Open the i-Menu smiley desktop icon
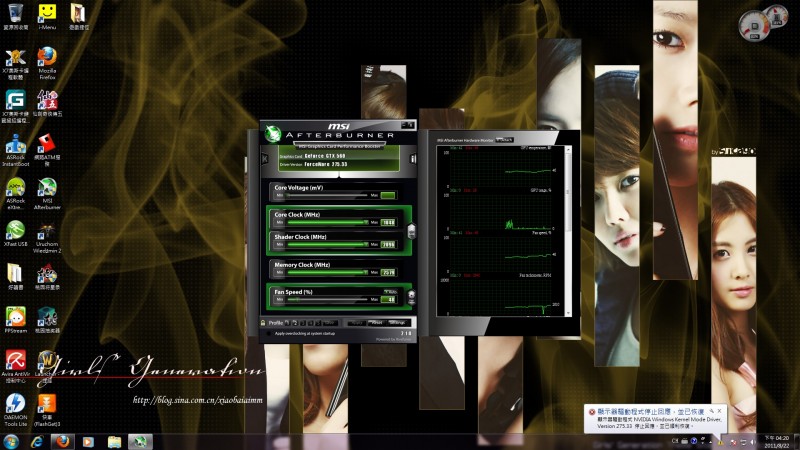The height and width of the screenshot is (450, 800). tap(47, 17)
